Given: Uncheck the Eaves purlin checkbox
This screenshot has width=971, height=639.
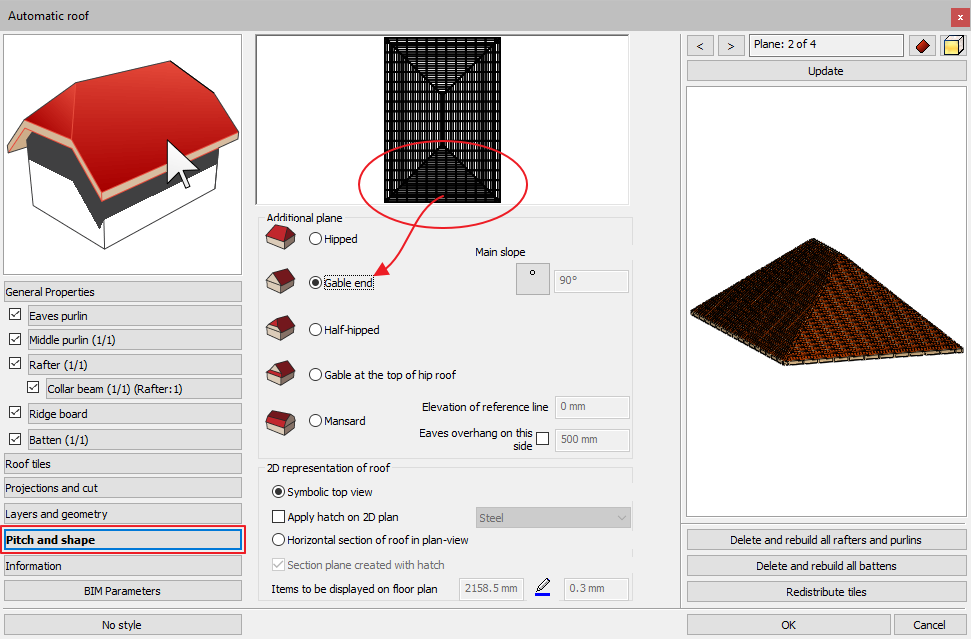Looking at the screenshot, I should coord(15,316).
